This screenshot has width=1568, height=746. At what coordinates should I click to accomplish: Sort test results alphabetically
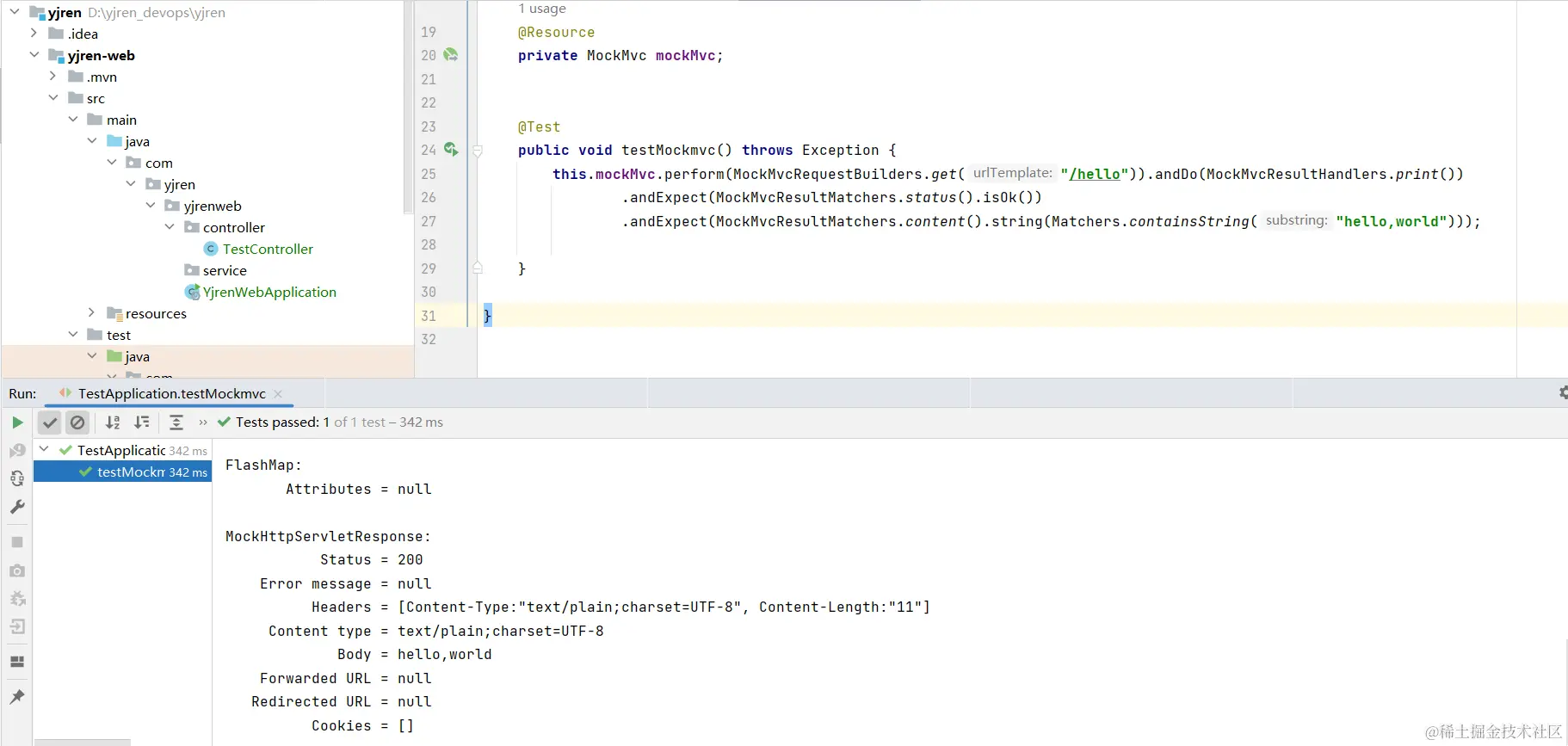coord(113,422)
